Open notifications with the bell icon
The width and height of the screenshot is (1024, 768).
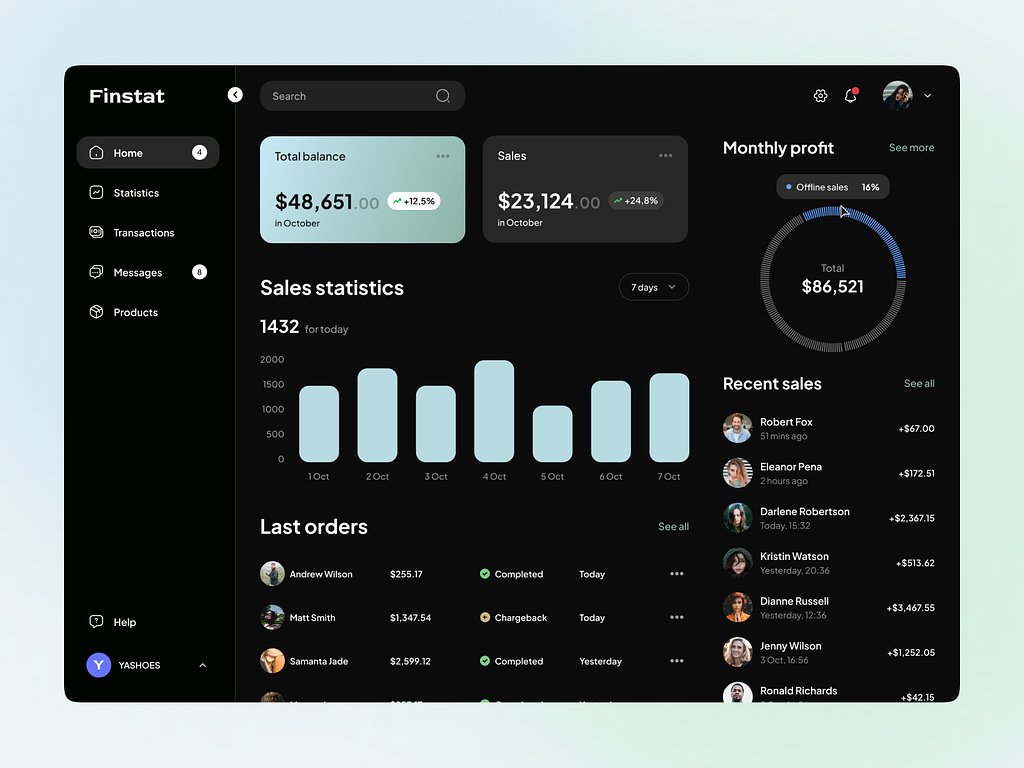(850, 96)
